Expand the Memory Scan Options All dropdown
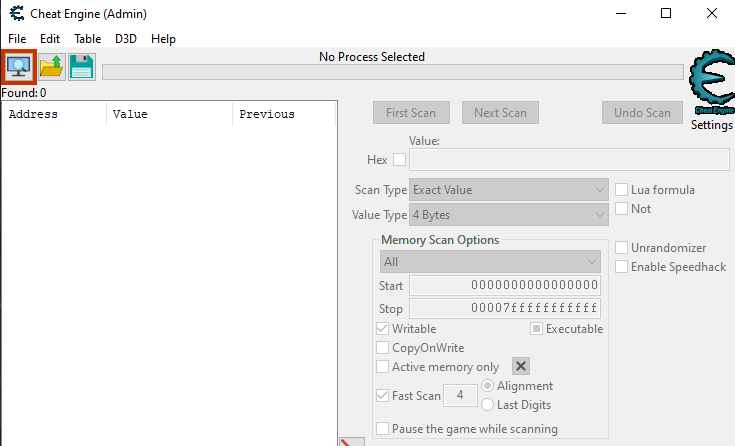The image size is (735, 446). pos(490,262)
